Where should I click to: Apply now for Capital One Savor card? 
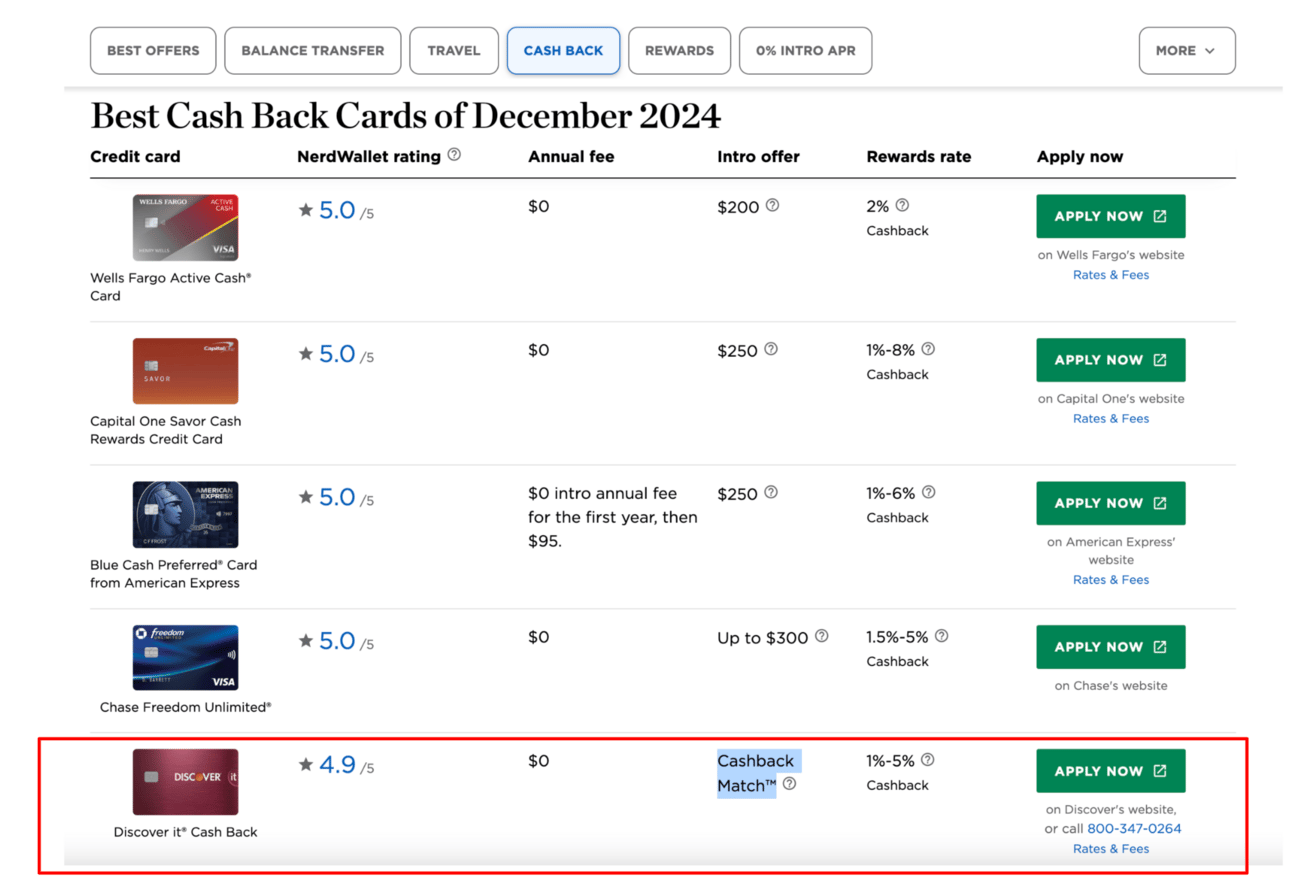point(1111,360)
